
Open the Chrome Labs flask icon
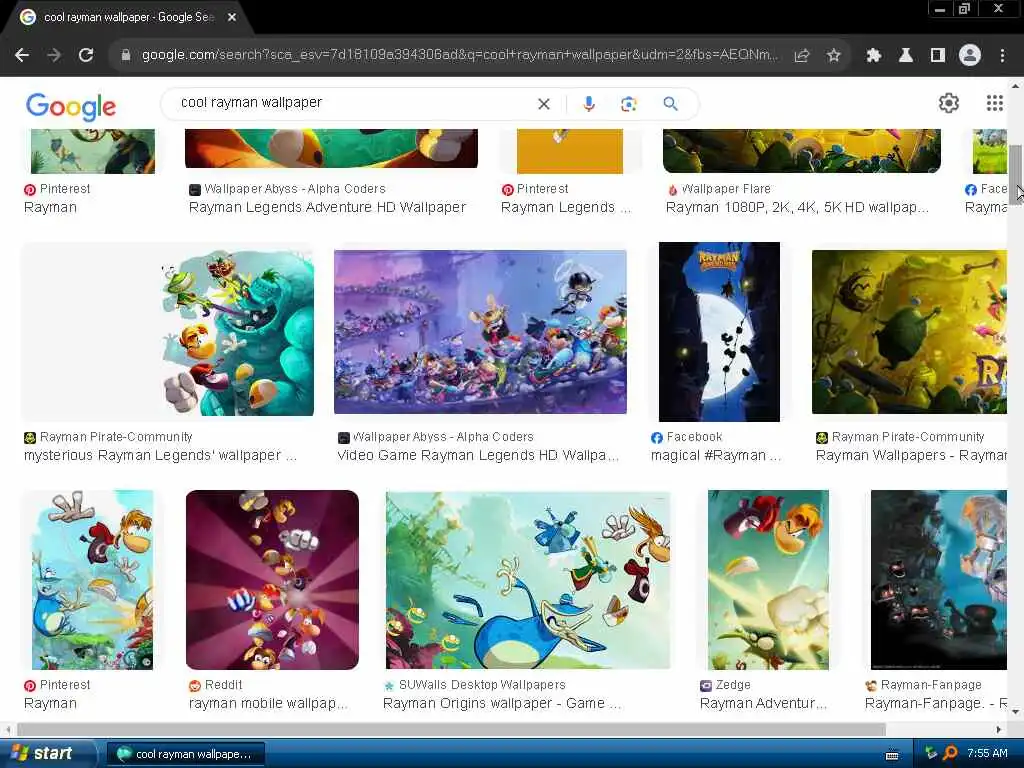click(905, 56)
